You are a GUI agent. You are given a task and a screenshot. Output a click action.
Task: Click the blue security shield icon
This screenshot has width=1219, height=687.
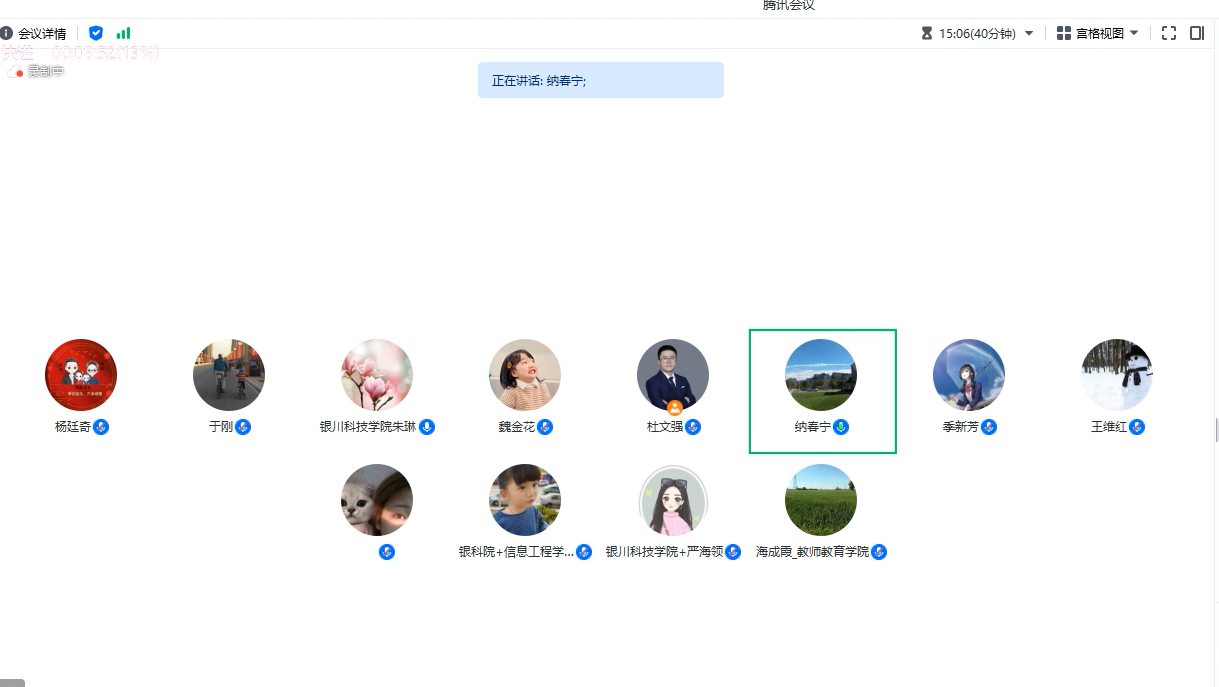tap(96, 33)
